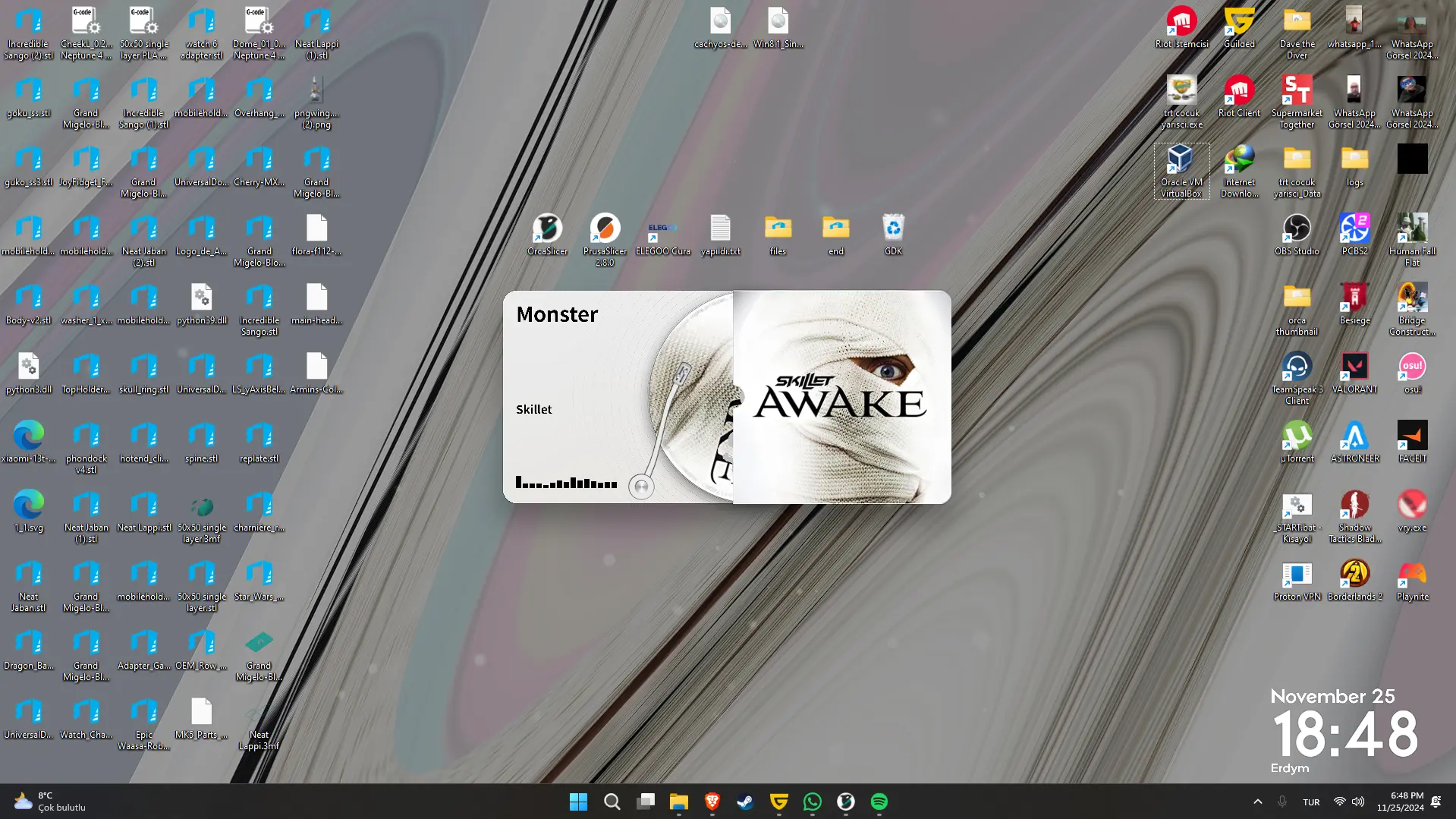Image resolution: width=1456 pixels, height=819 pixels.
Task: Open Internet Download Manager shortcut
Action: pos(1239,171)
